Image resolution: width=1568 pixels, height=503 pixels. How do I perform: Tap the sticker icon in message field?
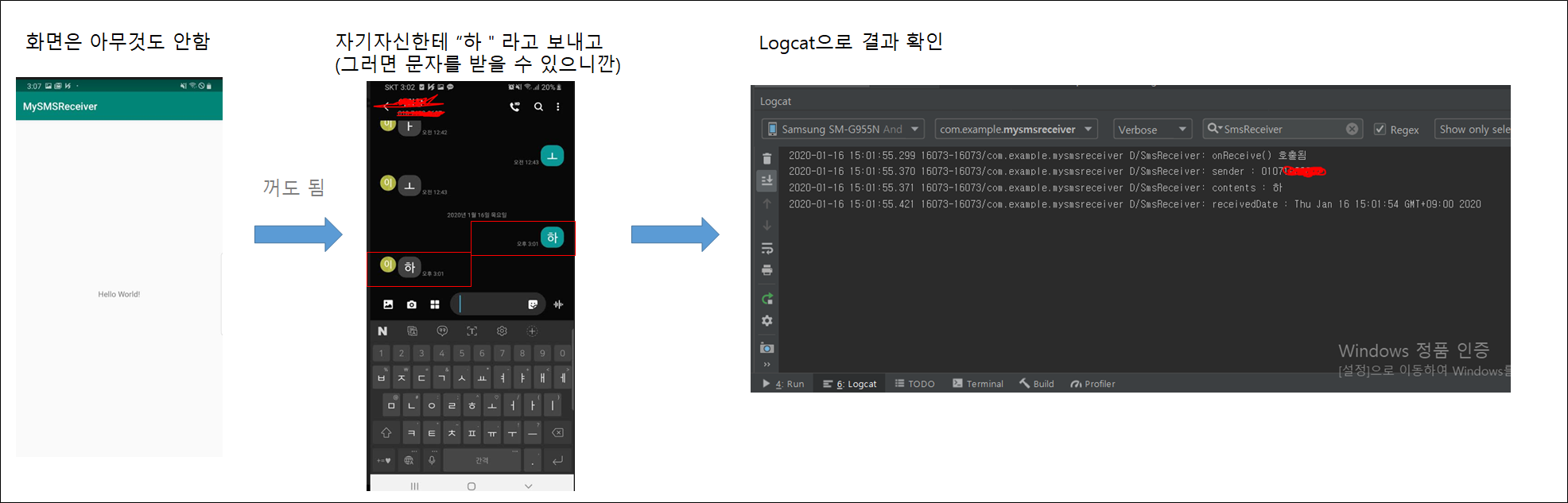point(533,304)
